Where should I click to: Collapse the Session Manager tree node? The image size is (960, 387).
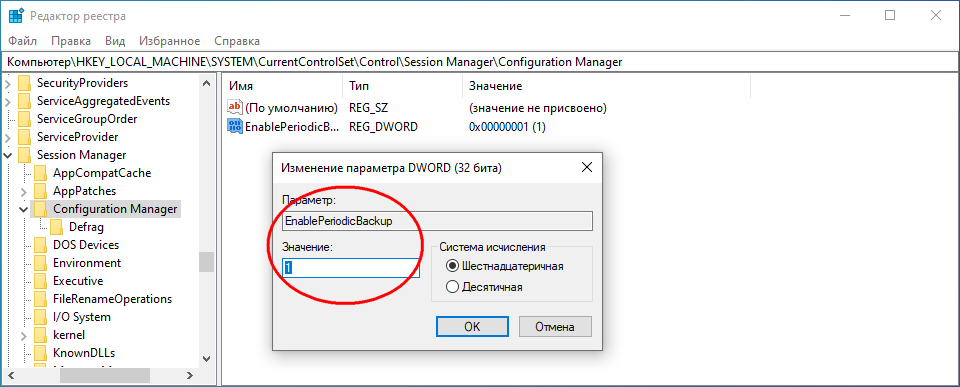click(8, 156)
